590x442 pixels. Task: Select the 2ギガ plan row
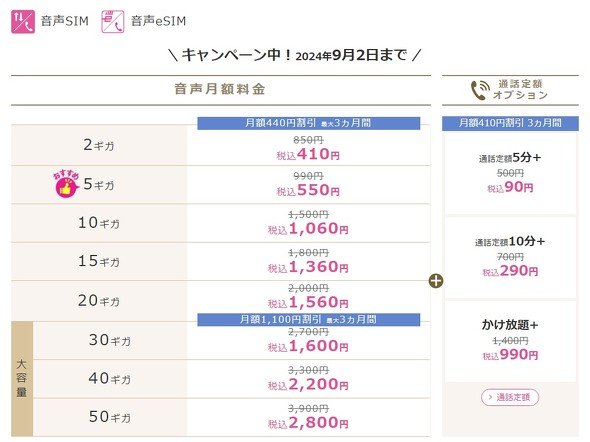[220, 146]
